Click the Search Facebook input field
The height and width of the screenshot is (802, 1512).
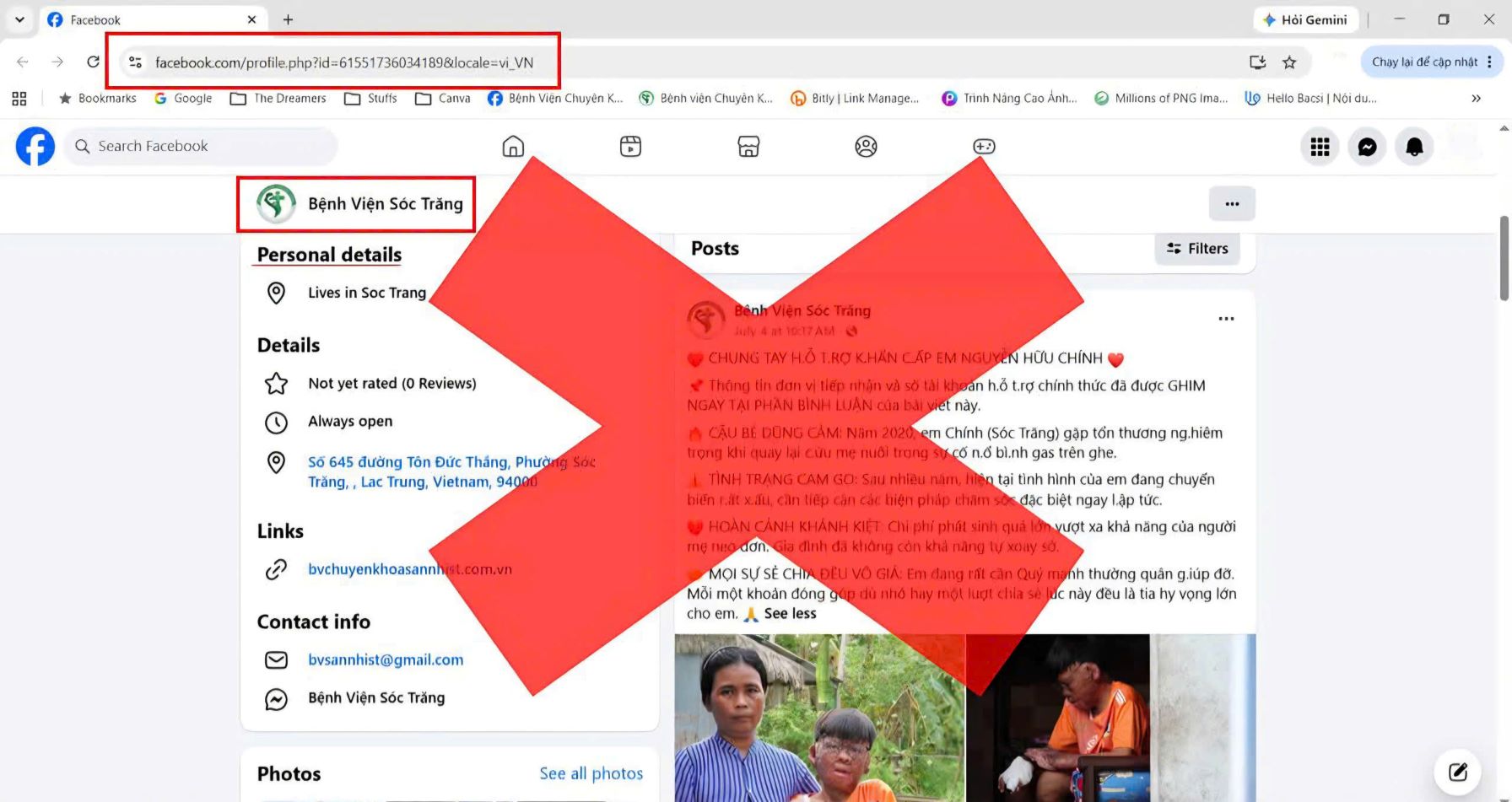coord(201,147)
